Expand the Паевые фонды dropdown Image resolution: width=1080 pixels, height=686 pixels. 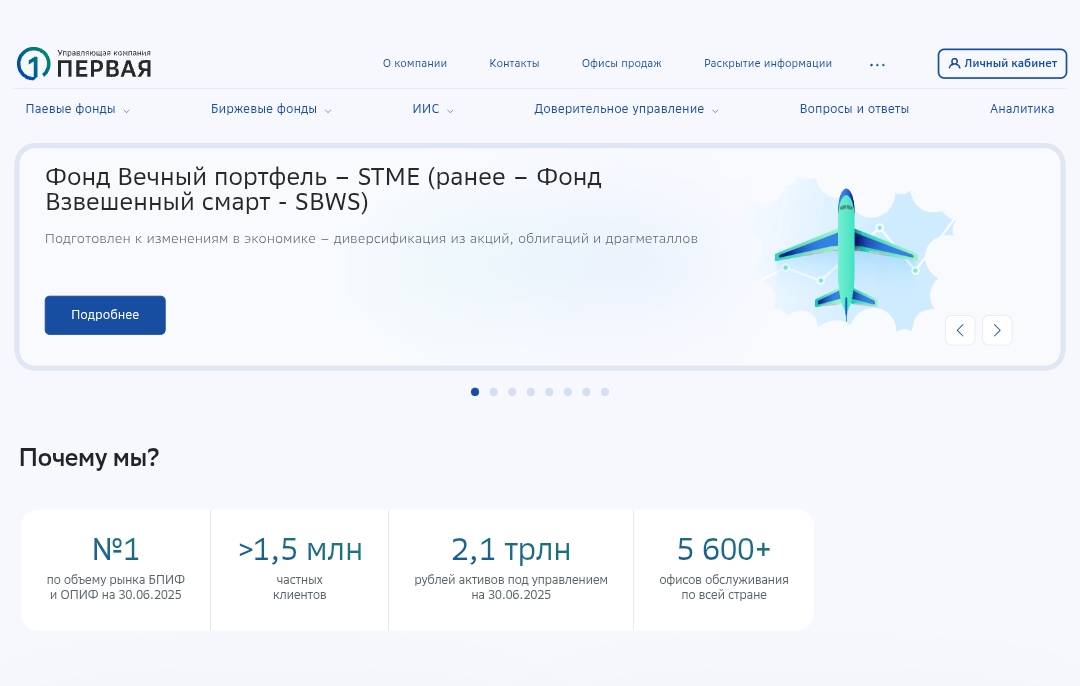click(x=77, y=110)
